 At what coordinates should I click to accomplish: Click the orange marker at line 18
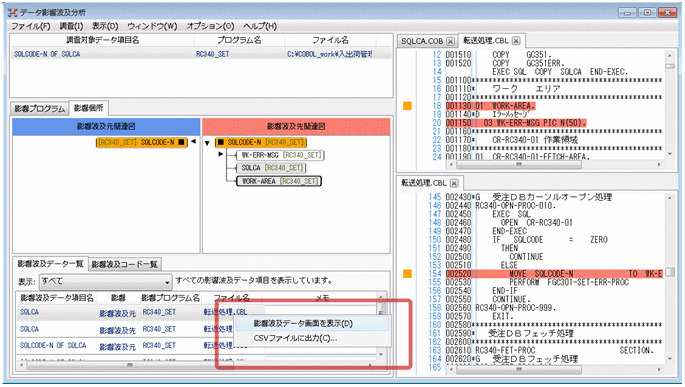407,106
